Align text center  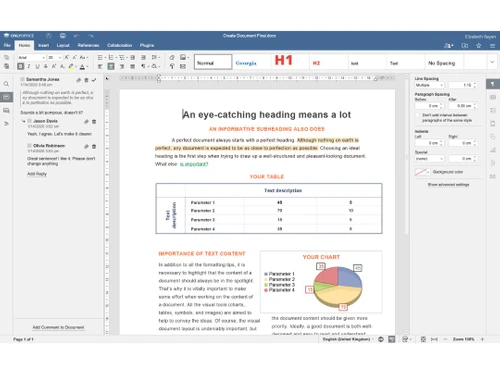pos(111,66)
